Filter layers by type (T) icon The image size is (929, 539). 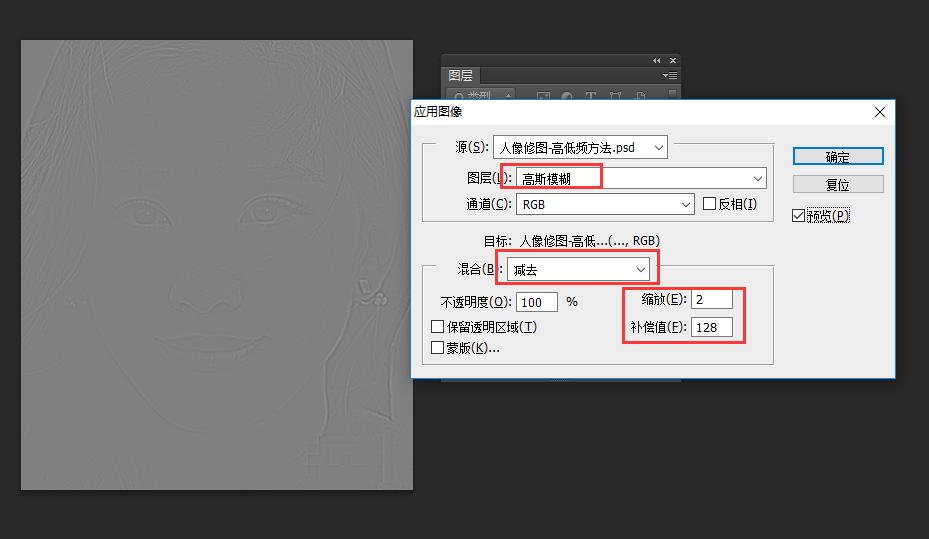[591, 95]
